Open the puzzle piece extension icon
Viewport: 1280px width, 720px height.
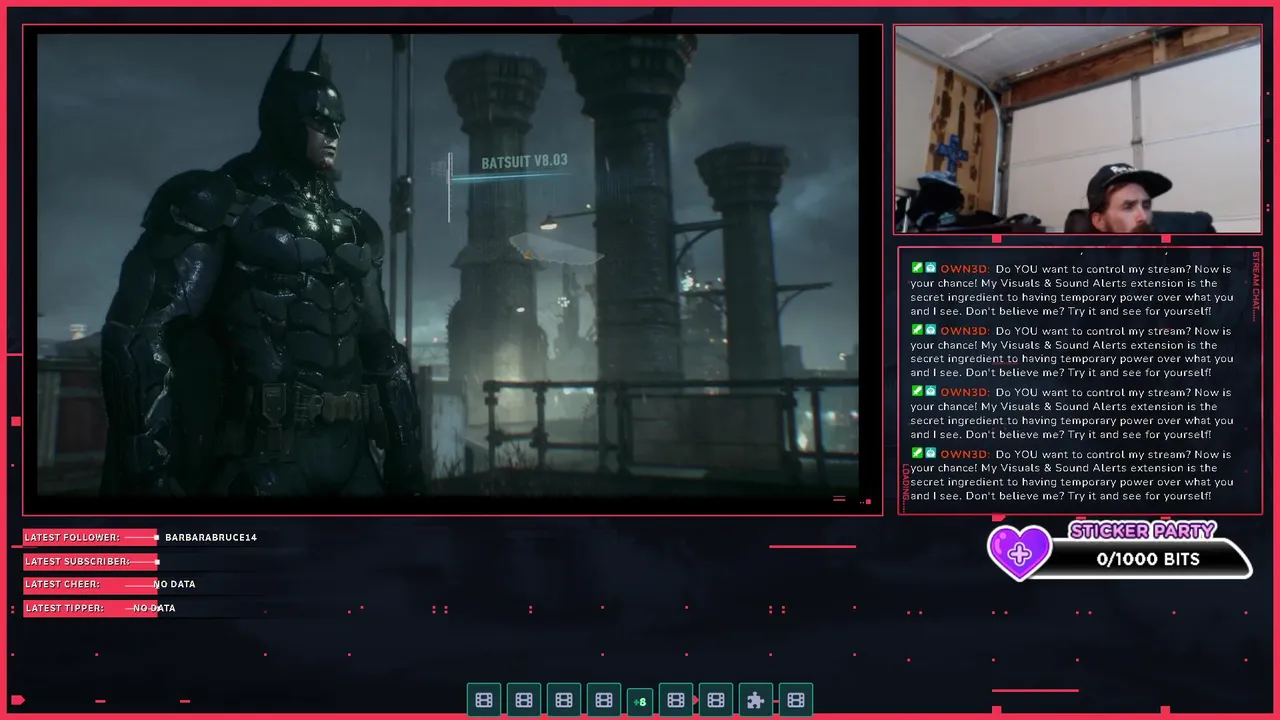pos(756,700)
